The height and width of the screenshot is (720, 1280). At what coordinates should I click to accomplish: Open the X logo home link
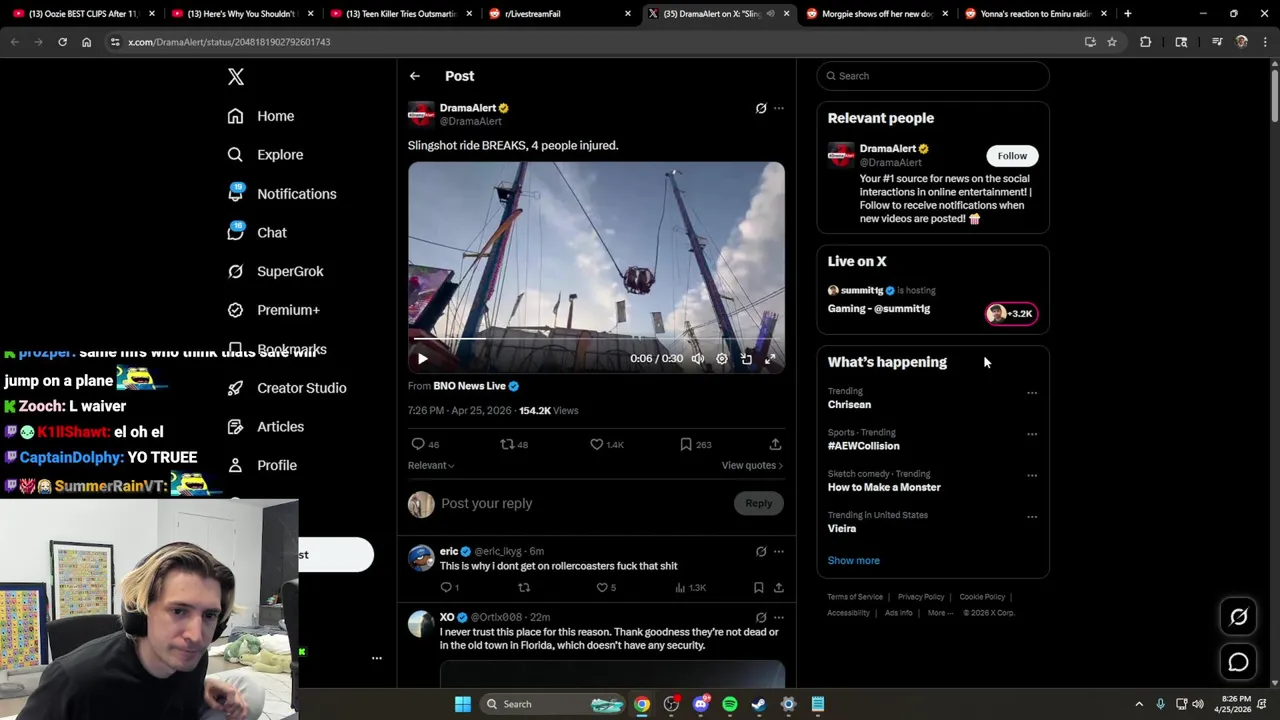pos(235,77)
